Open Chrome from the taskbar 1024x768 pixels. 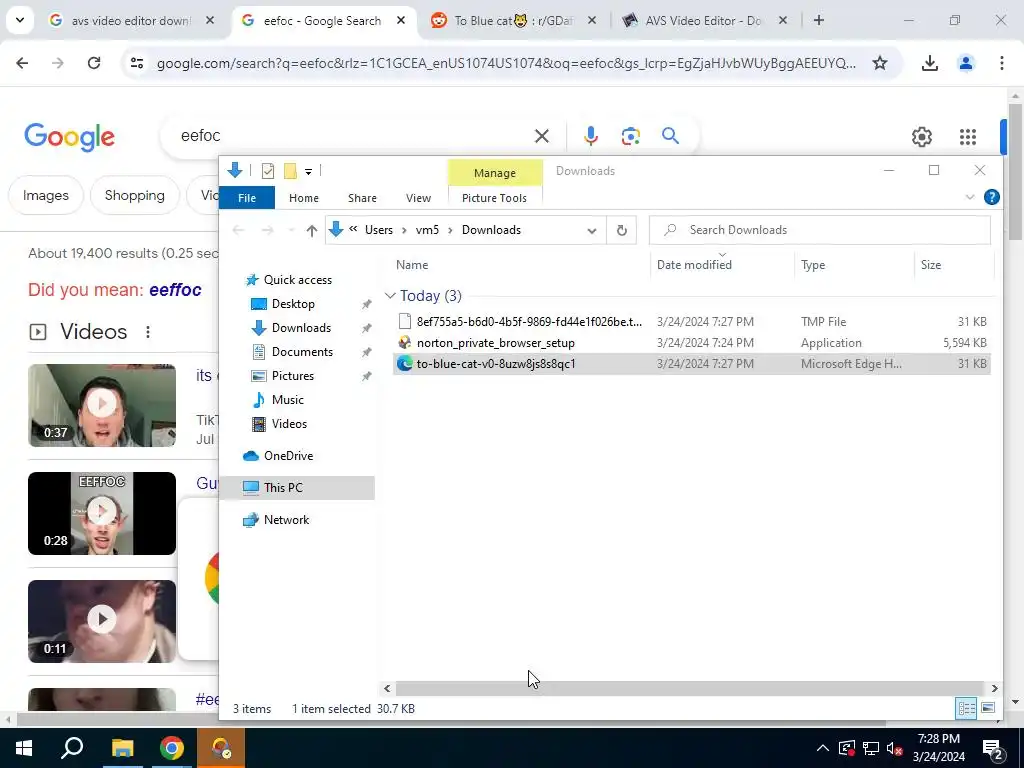pos(172,748)
